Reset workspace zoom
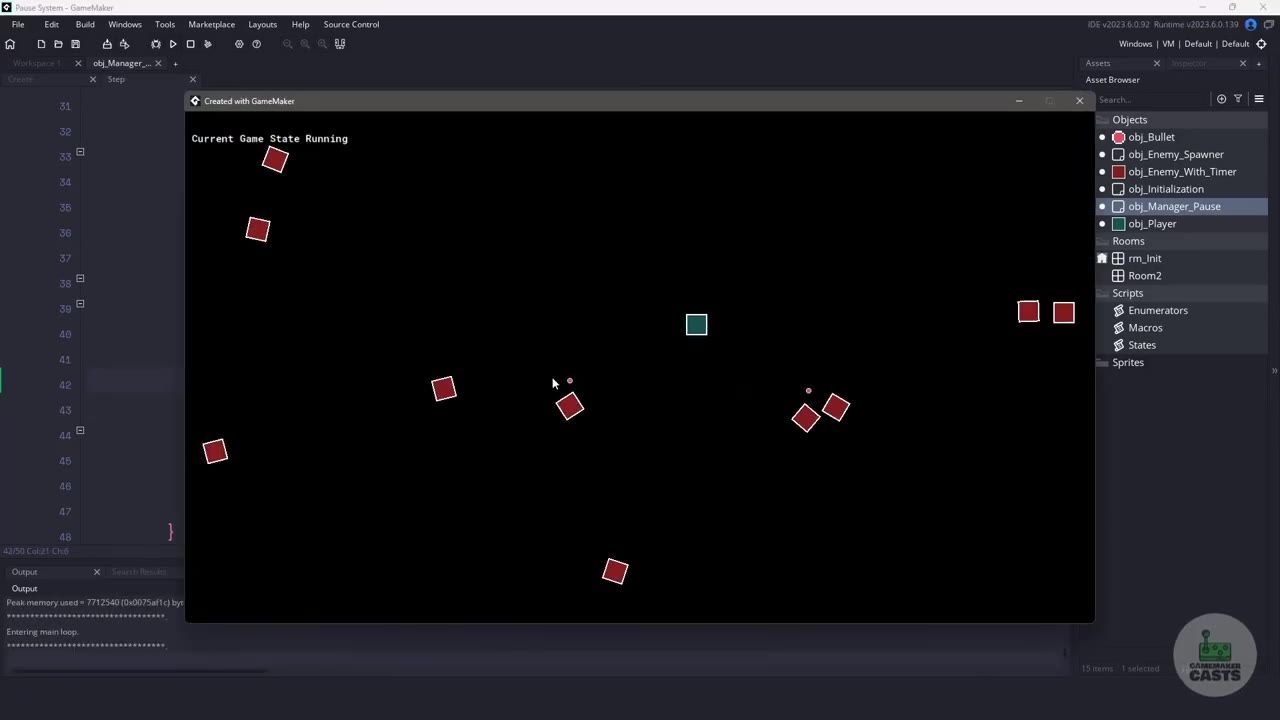The width and height of the screenshot is (1280, 720). pyautogui.click(x=305, y=44)
